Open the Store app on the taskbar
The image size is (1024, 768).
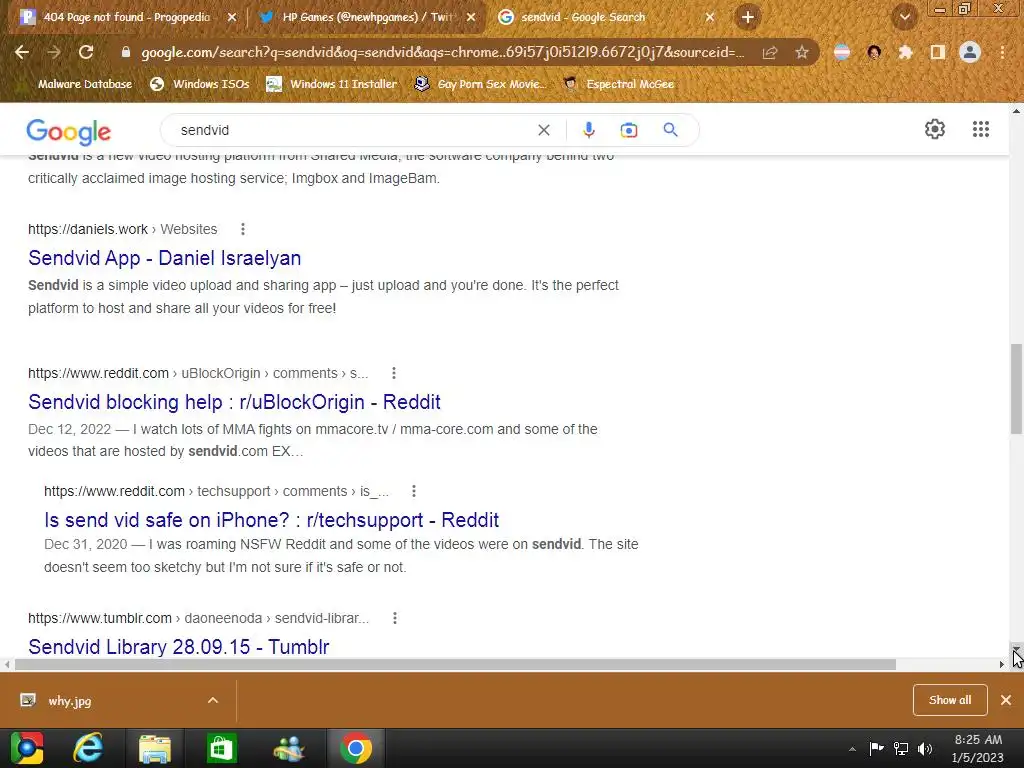coord(221,748)
